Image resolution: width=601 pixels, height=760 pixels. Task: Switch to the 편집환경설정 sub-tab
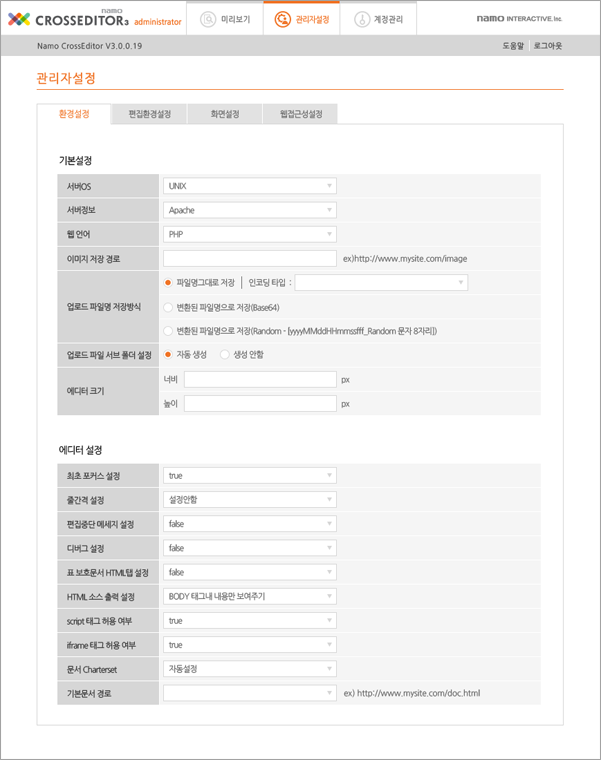[x=149, y=114]
